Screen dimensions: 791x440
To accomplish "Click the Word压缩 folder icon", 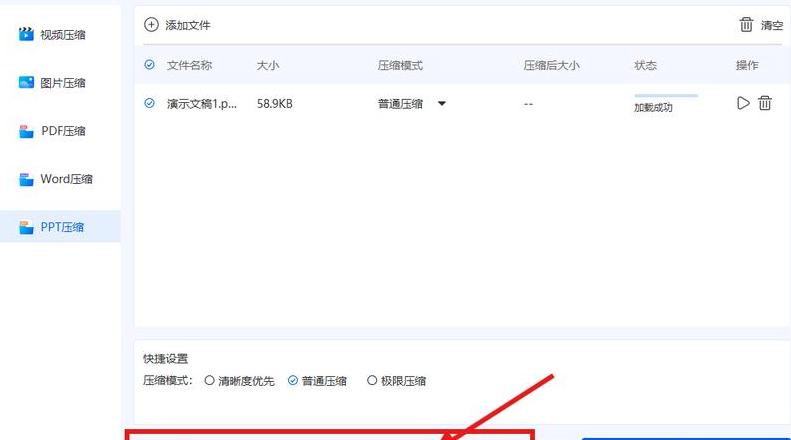I will click(x=26, y=179).
